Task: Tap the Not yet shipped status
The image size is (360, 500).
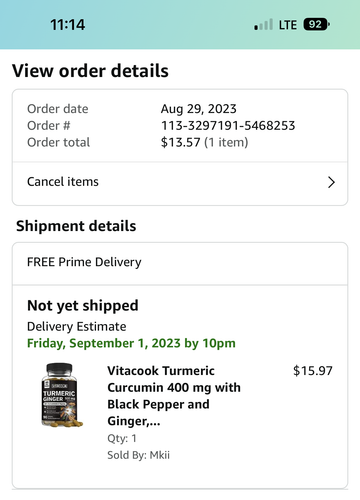Action: [x=83, y=306]
